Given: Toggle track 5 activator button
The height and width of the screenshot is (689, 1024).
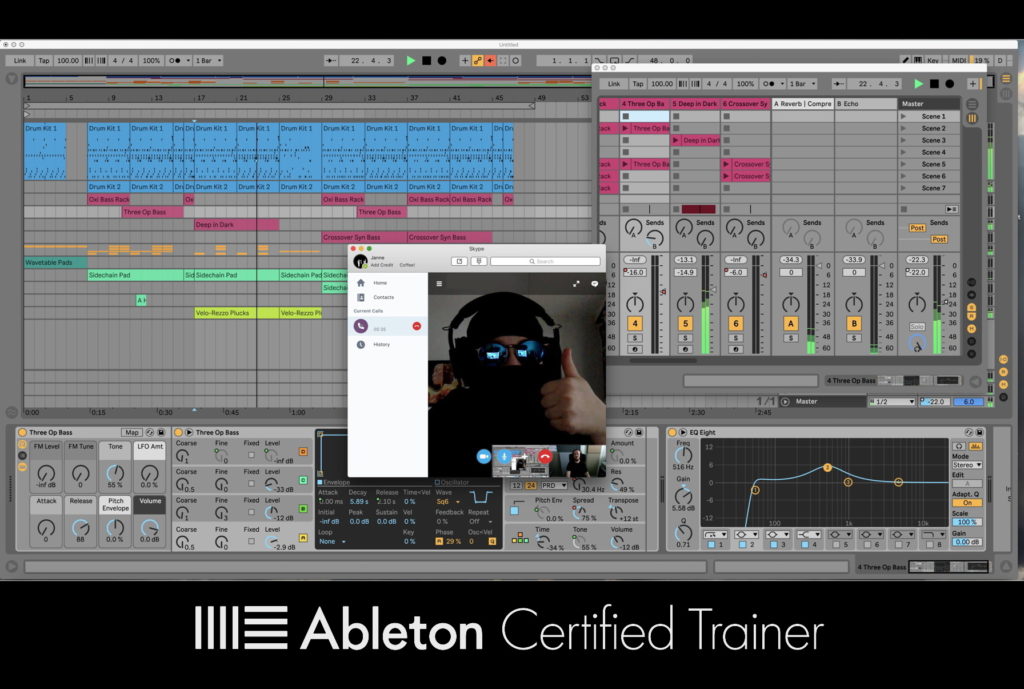Looking at the screenshot, I should tap(685, 323).
